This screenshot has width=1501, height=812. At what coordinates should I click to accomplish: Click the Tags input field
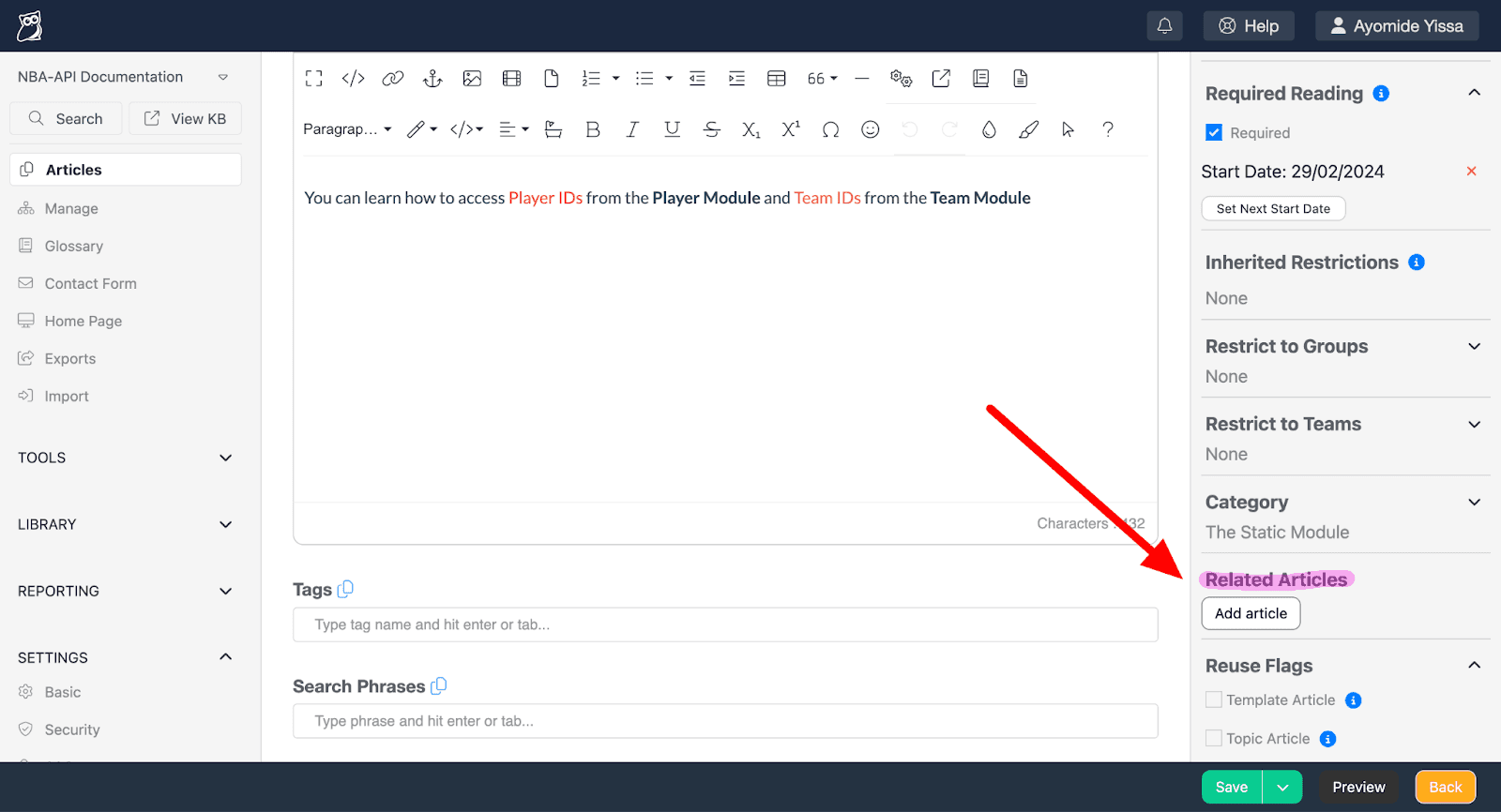pos(725,624)
